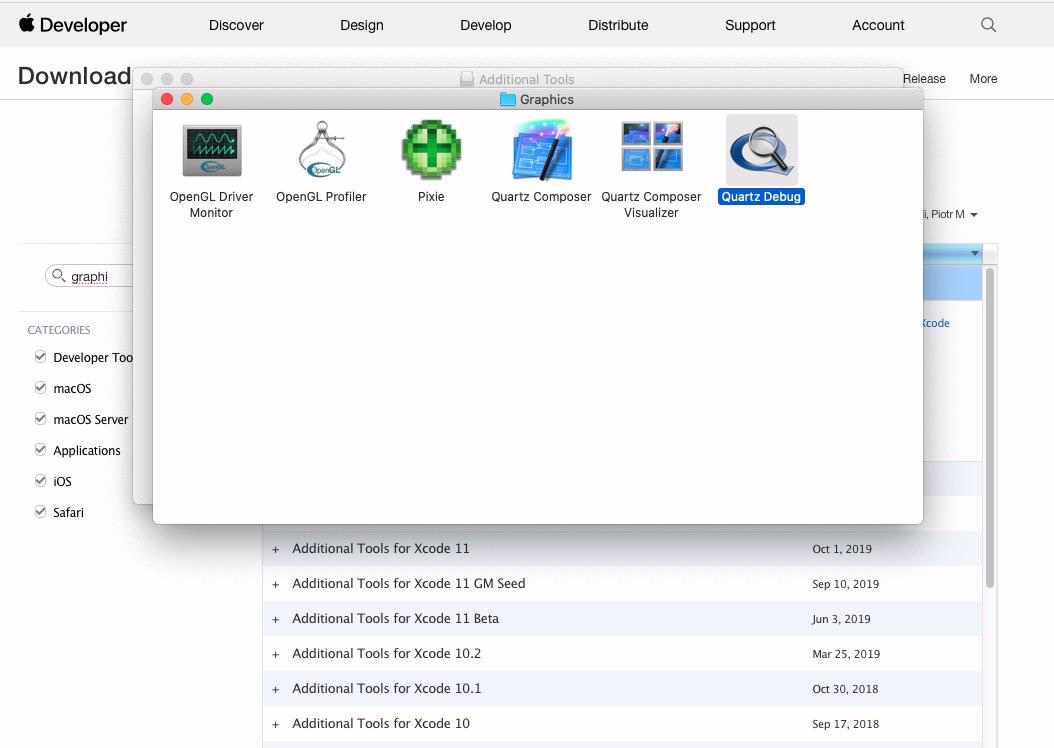Toggle the iOS category checkbox

(41, 481)
